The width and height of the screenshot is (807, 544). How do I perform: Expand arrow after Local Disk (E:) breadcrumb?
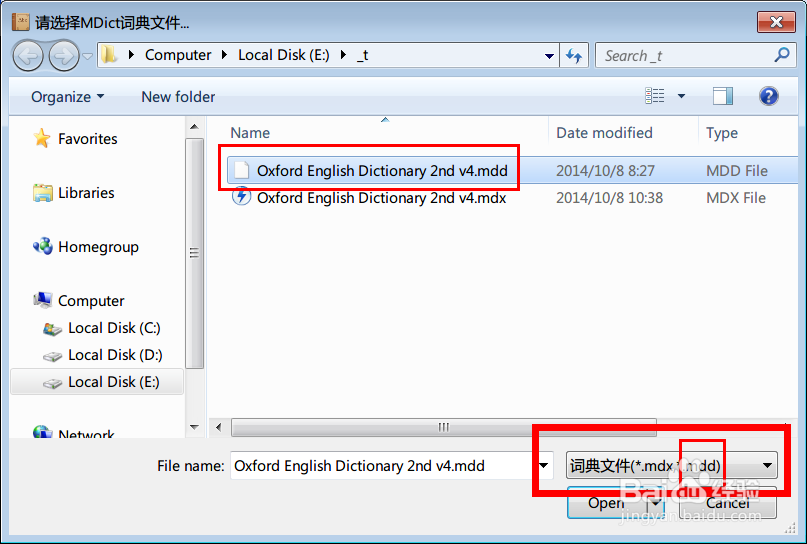[343, 55]
